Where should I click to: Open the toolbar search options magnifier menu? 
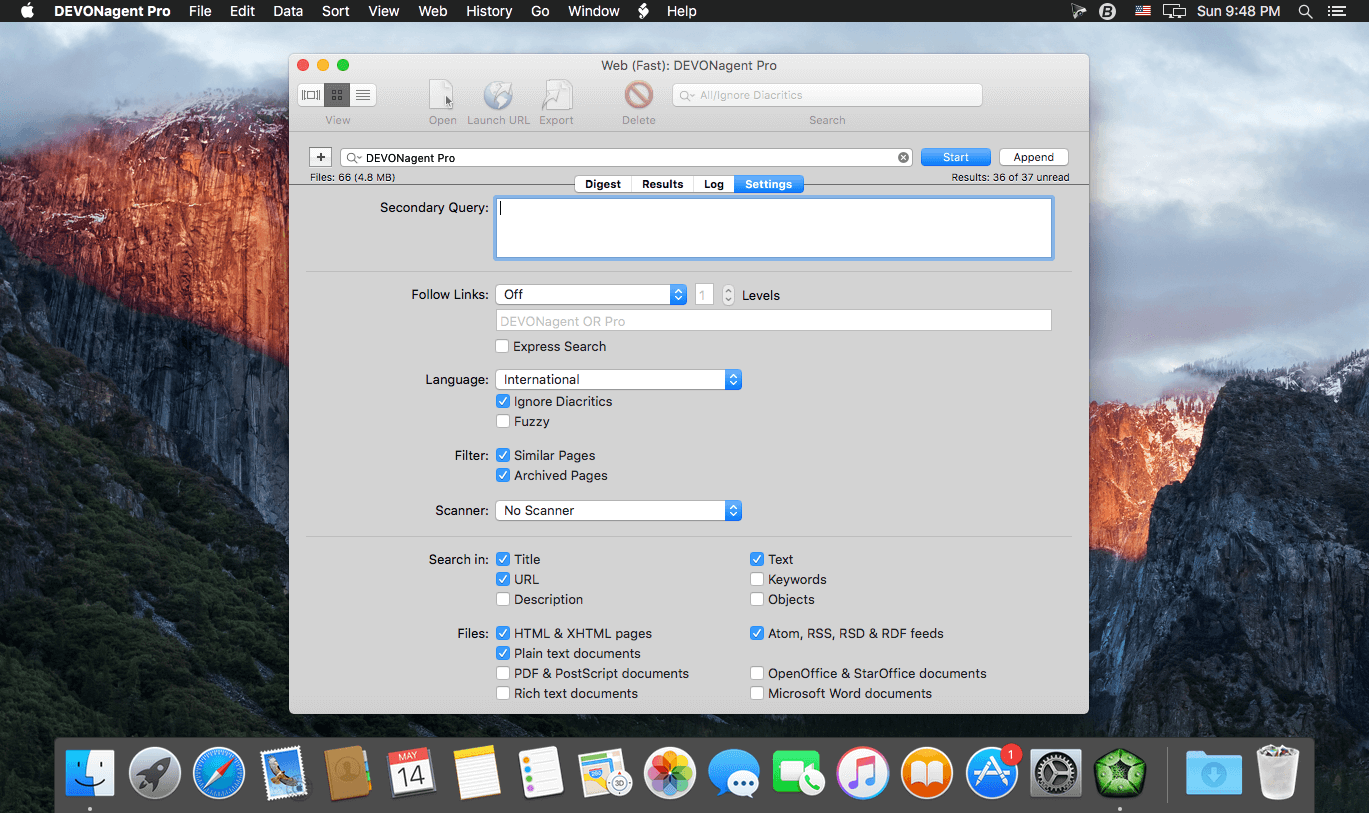point(687,96)
